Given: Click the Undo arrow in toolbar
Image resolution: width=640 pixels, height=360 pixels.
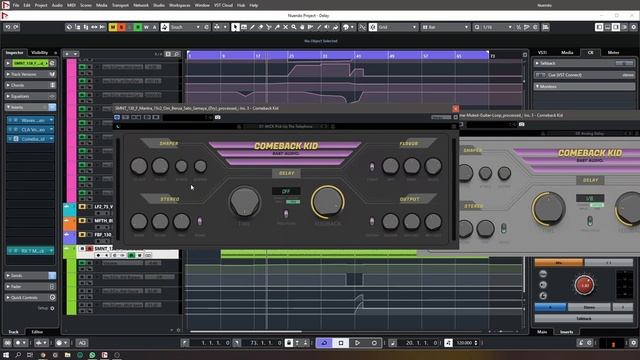Looking at the screenshot, I should click(x=7, y=27).
